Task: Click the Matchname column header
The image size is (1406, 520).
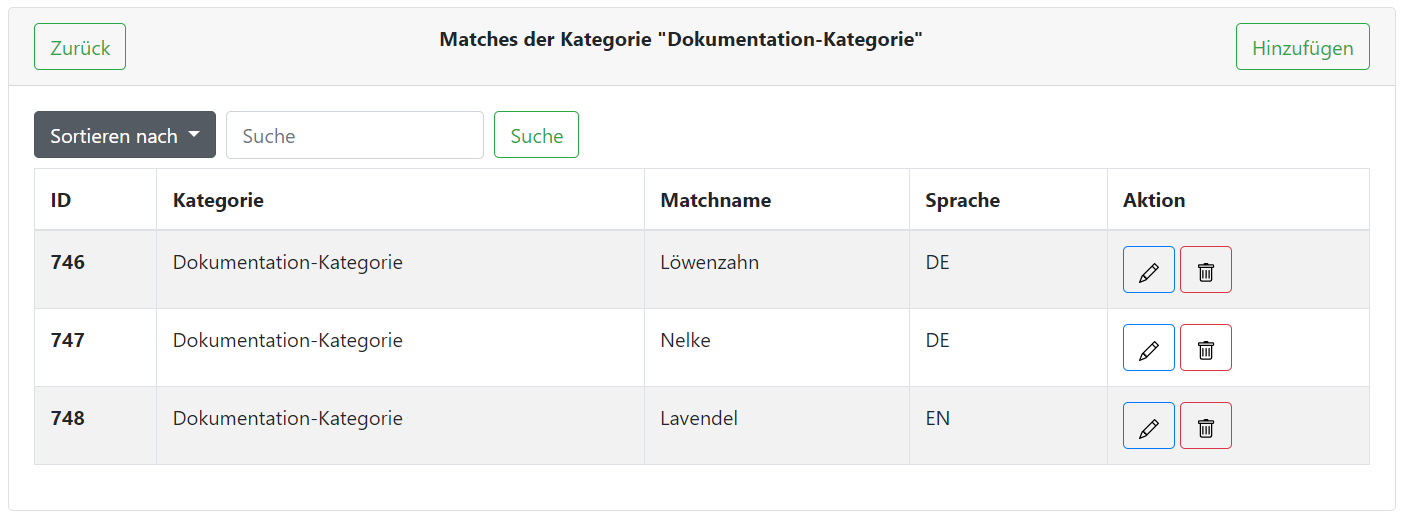Action: point(715,200)
